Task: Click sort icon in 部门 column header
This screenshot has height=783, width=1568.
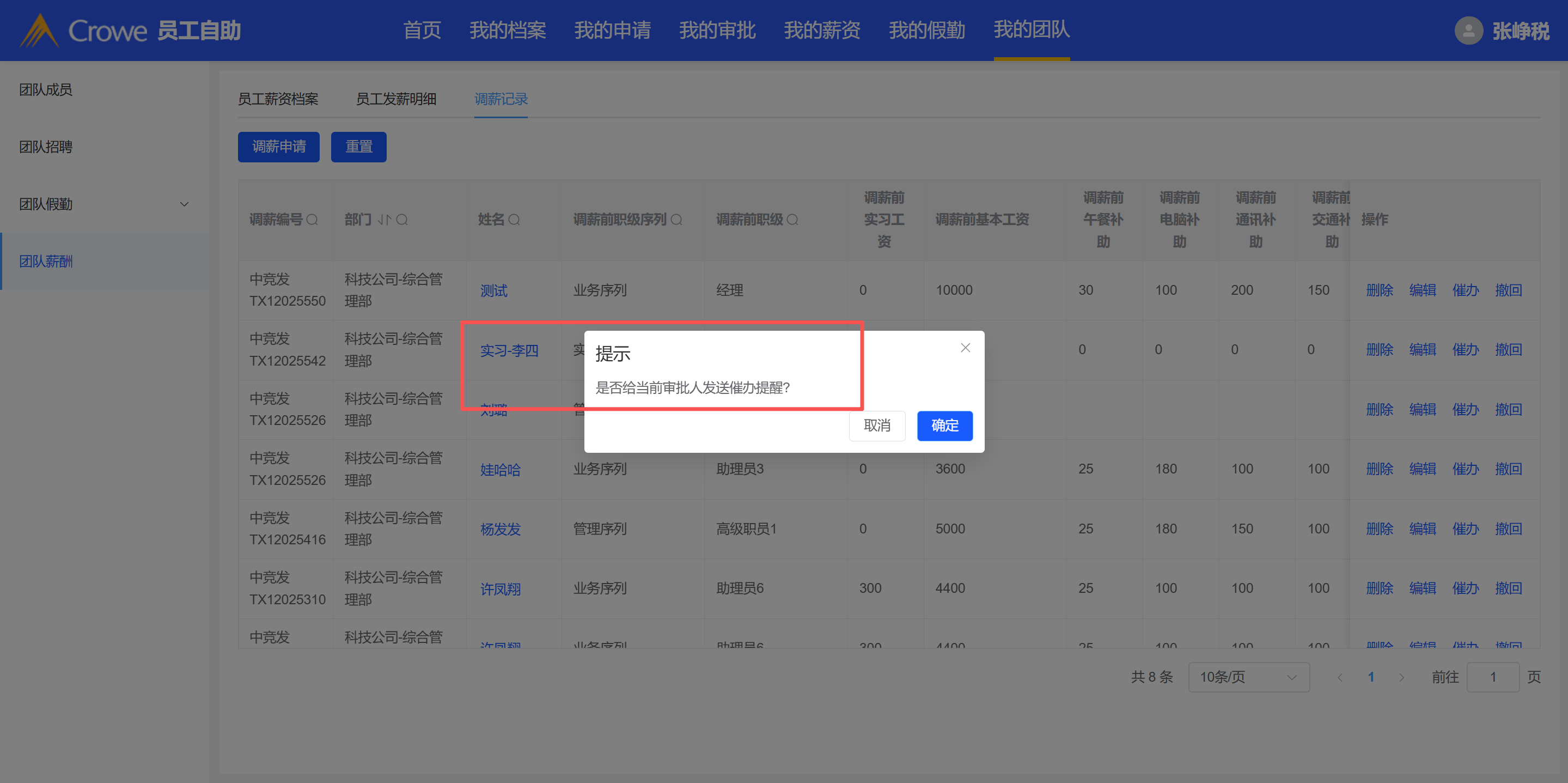Action: 383,220
